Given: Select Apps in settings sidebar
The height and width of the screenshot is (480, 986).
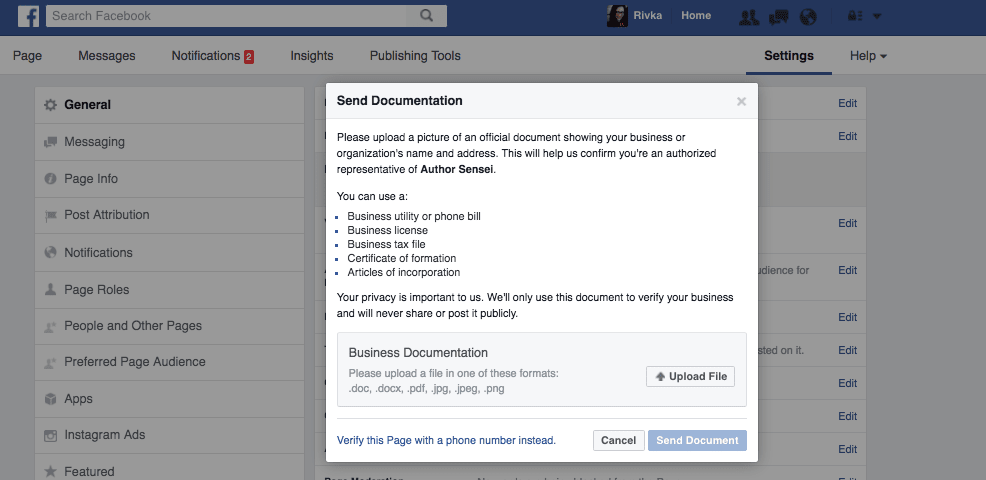Looking at the screenshot, I should [169, 399].
